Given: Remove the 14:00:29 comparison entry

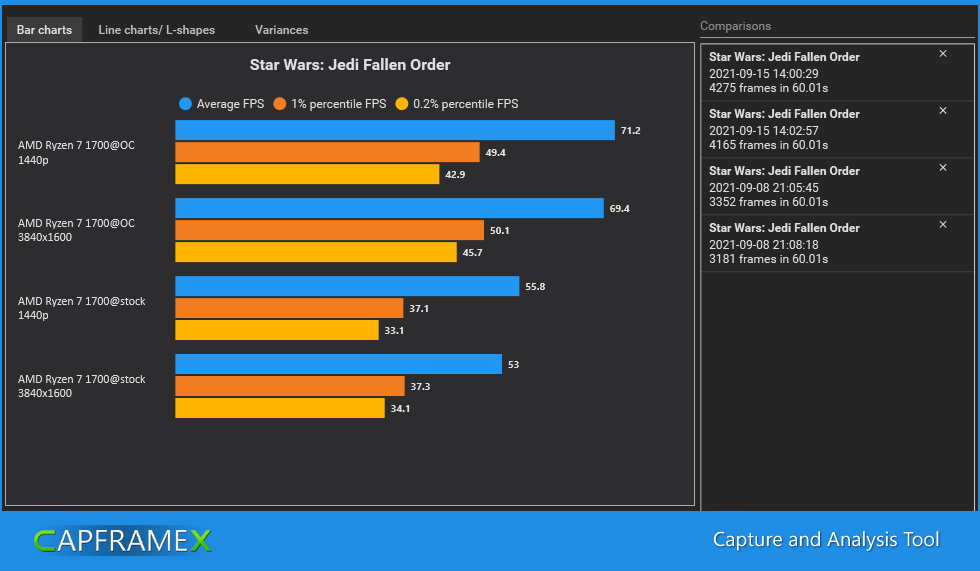Looking at the screenshot, I should [x=943, y=54].
